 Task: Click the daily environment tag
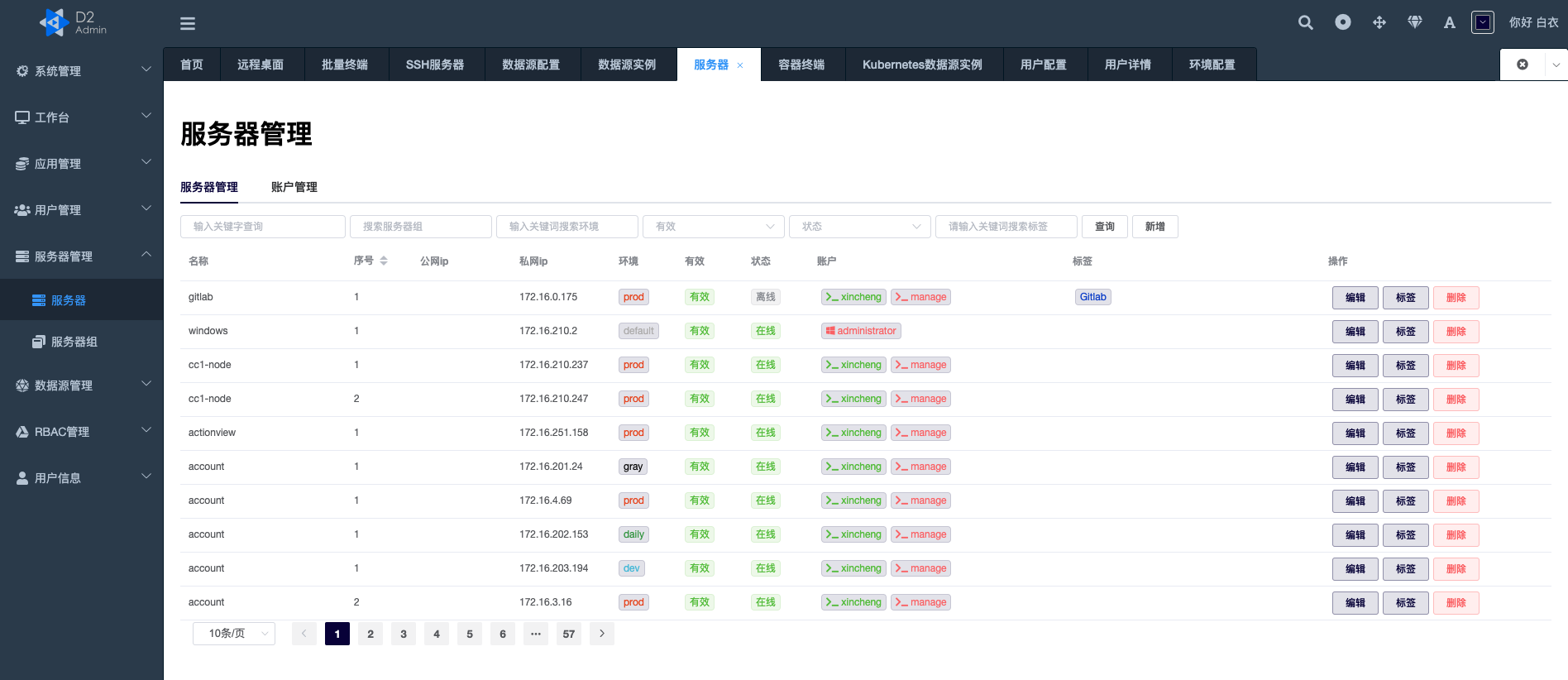coord(633,534)
